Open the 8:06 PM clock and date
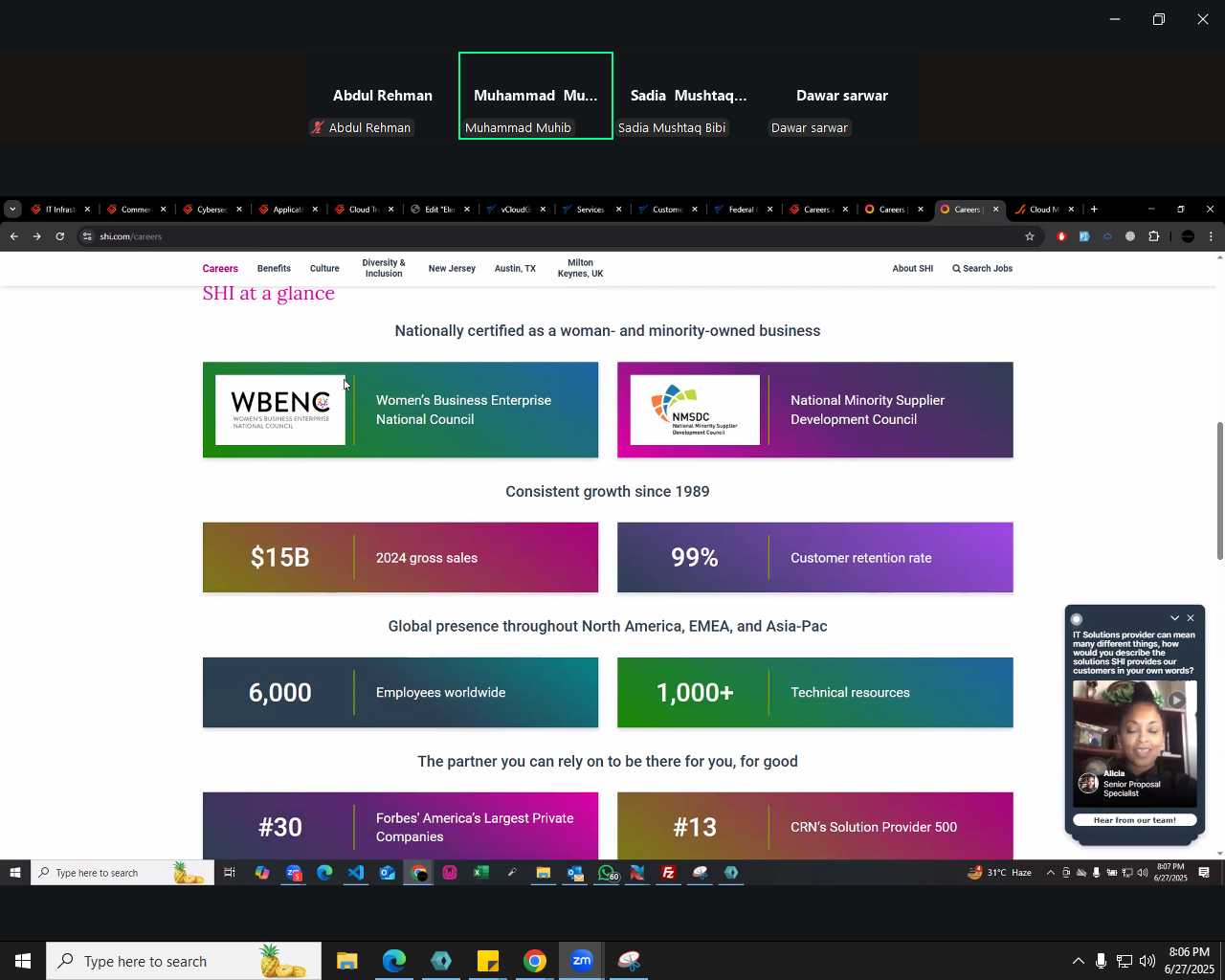 pos(1189,961)
